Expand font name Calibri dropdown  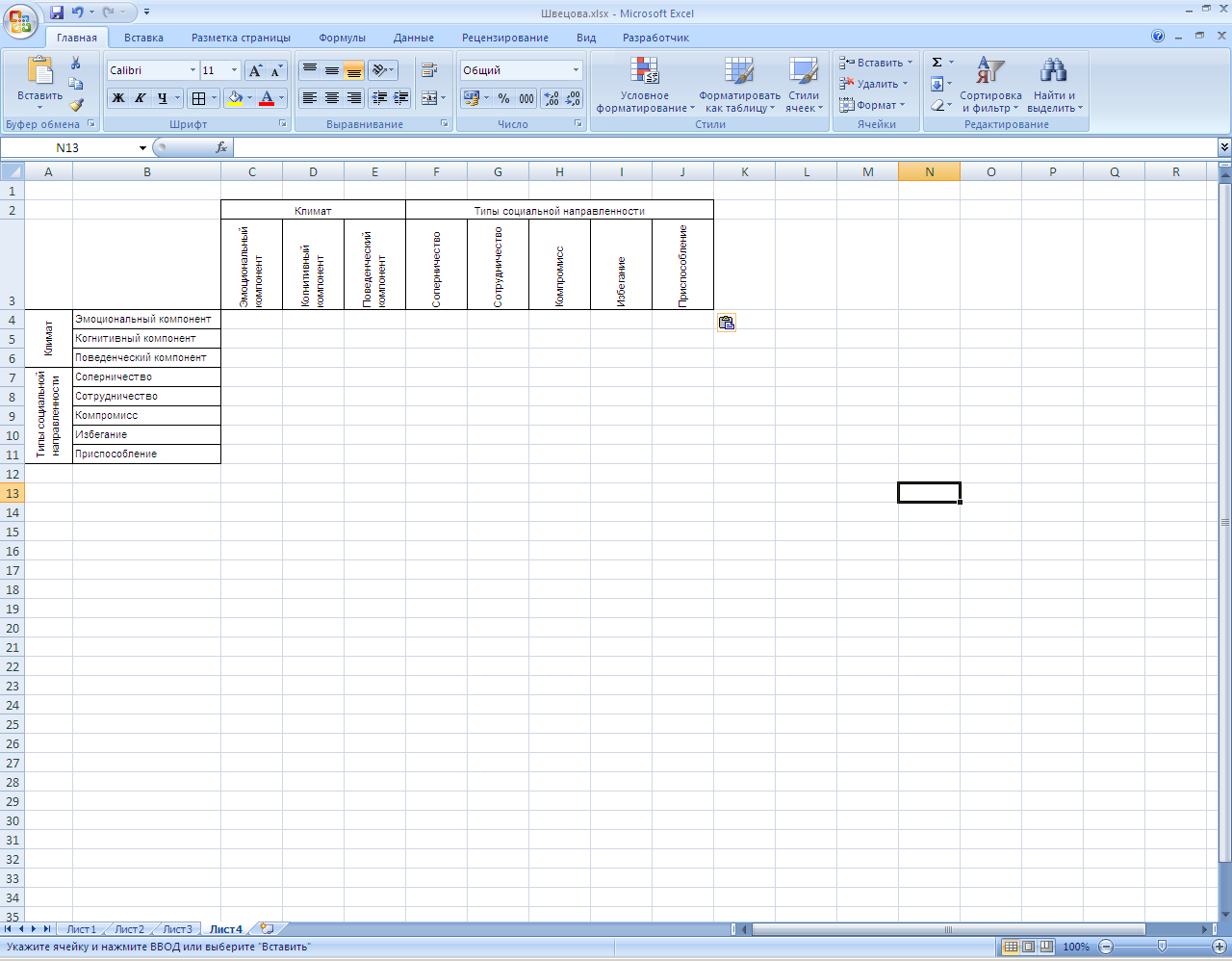coord(192,70)
